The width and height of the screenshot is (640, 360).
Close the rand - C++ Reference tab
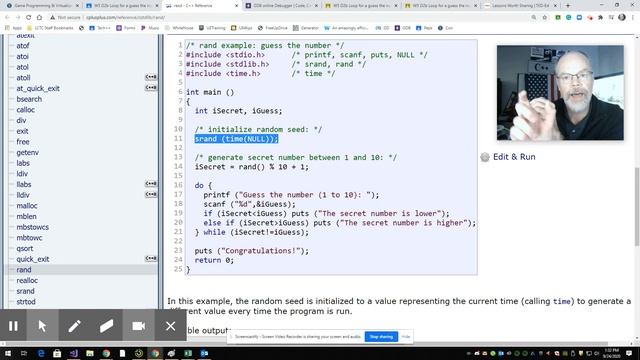coord(237,6)
